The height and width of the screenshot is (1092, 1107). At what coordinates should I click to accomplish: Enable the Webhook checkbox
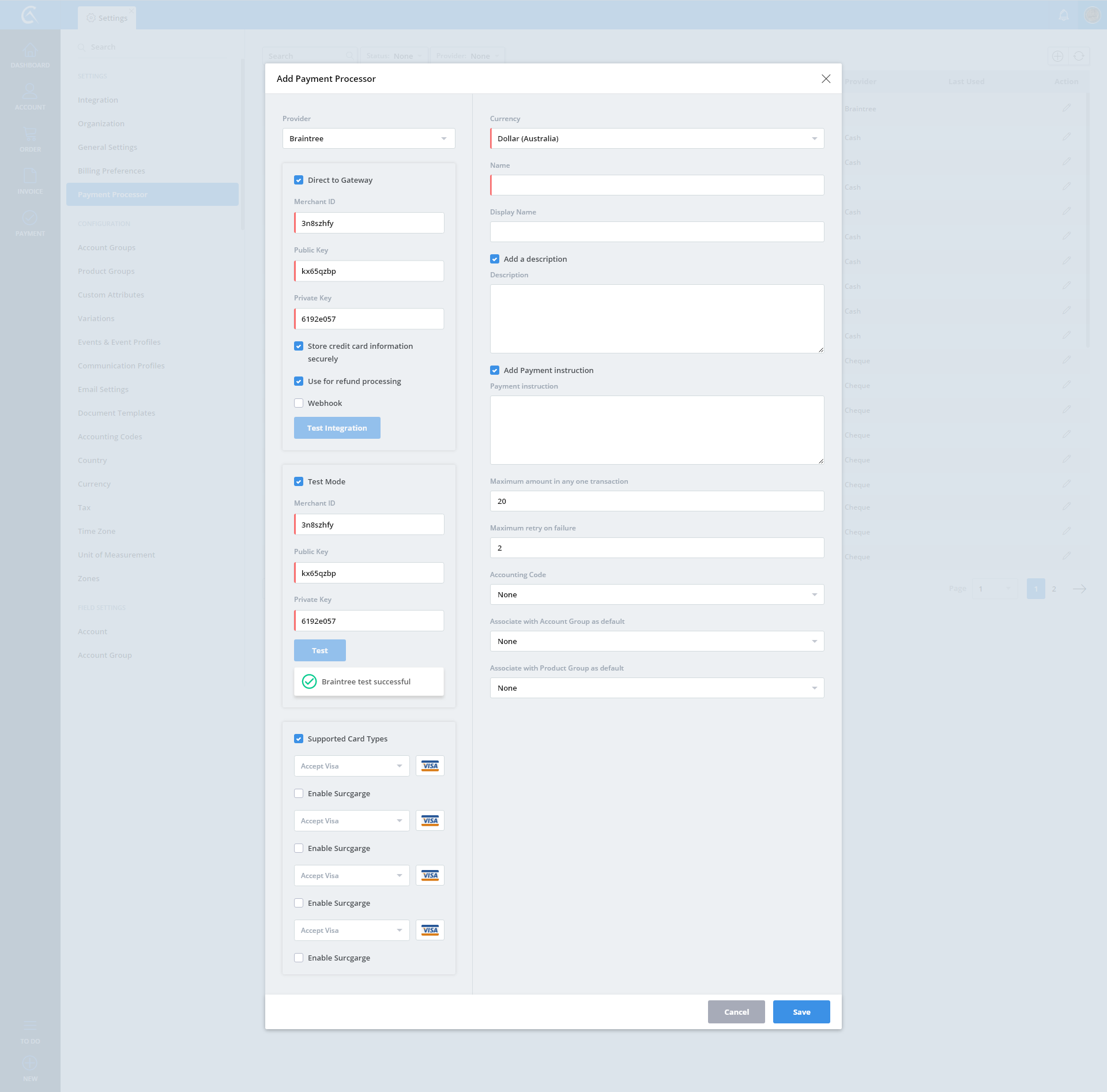point(299,403)
